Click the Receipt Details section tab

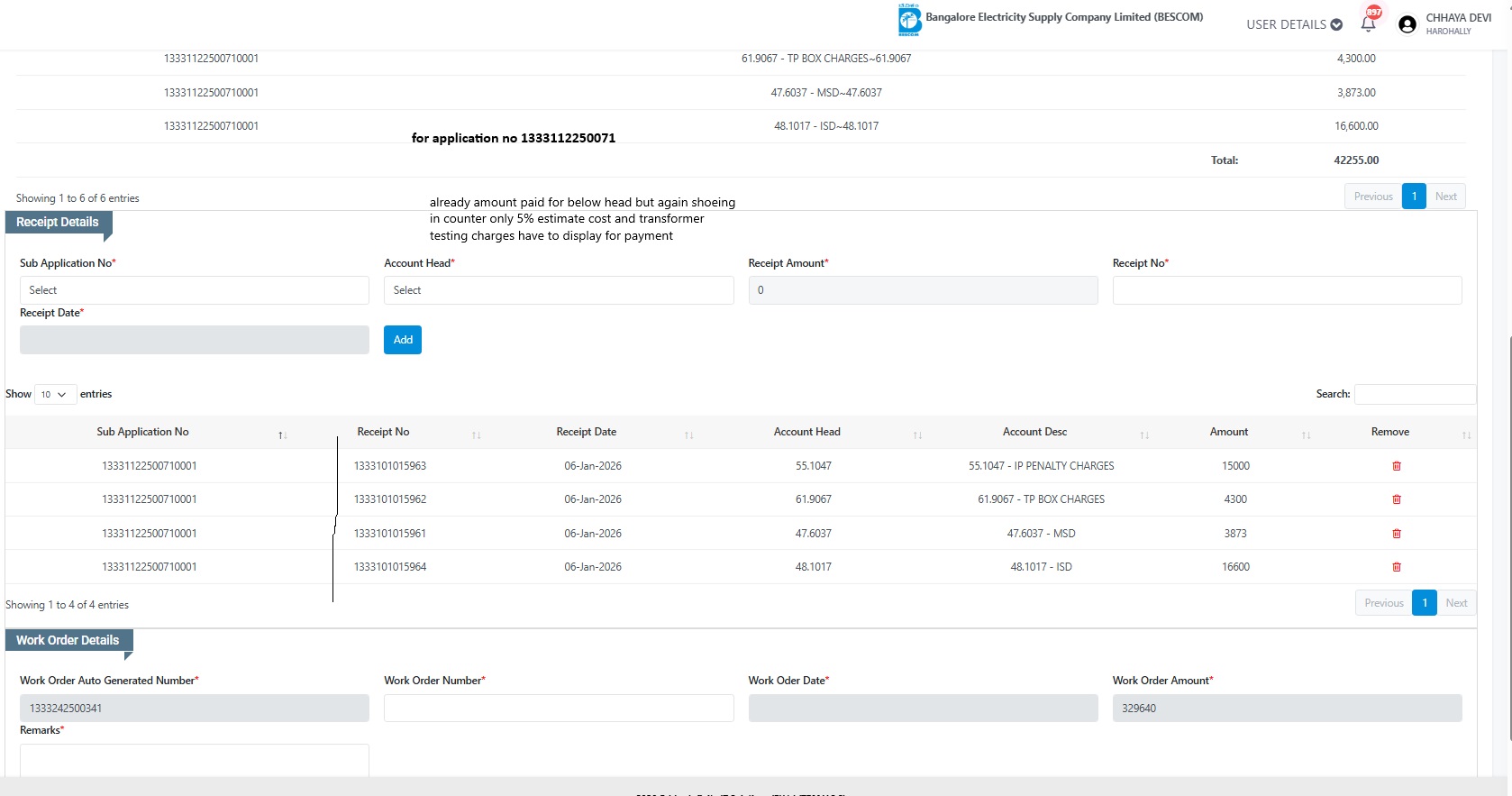pos(58,222)
